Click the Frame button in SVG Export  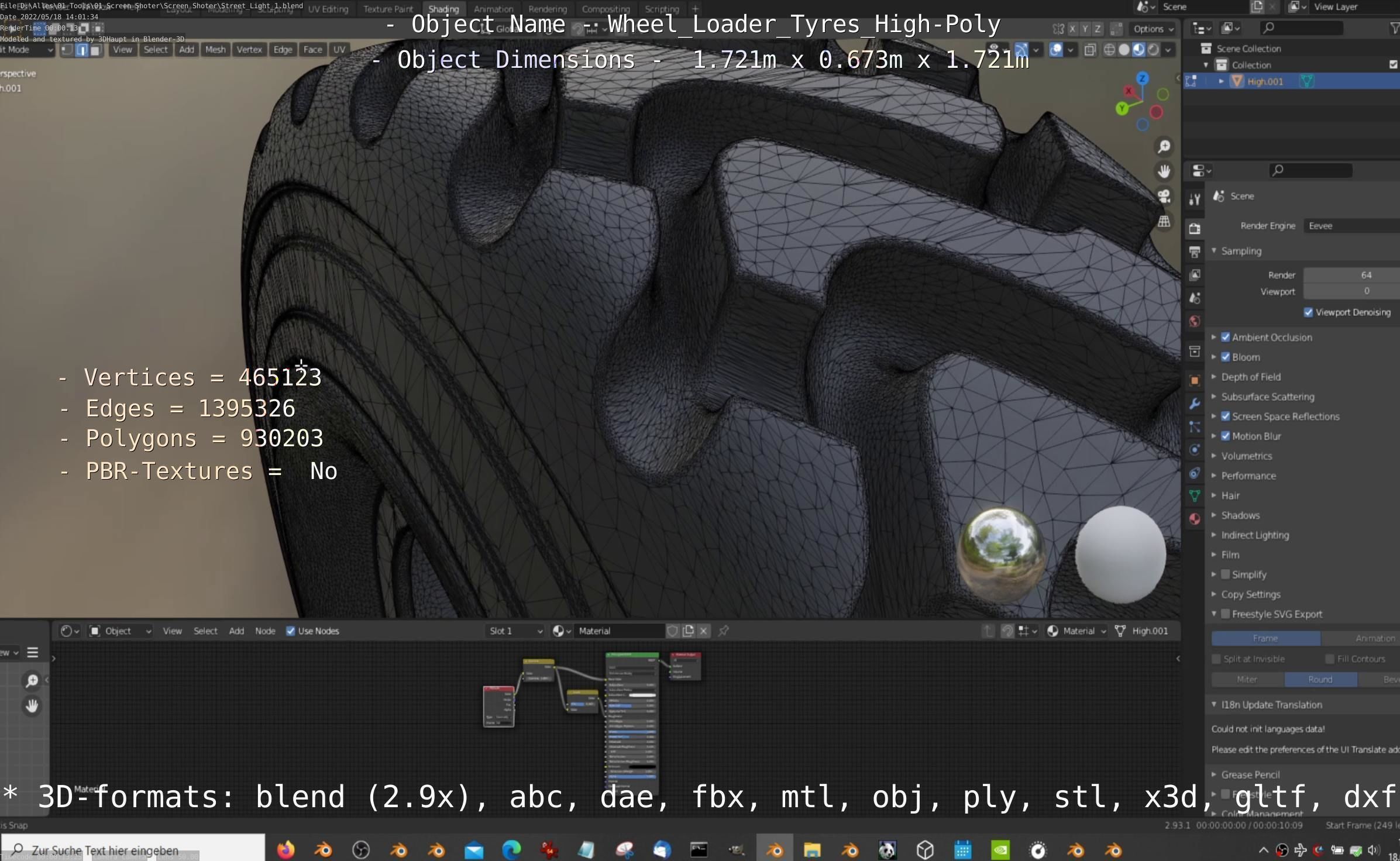[x=1265, y=638]
